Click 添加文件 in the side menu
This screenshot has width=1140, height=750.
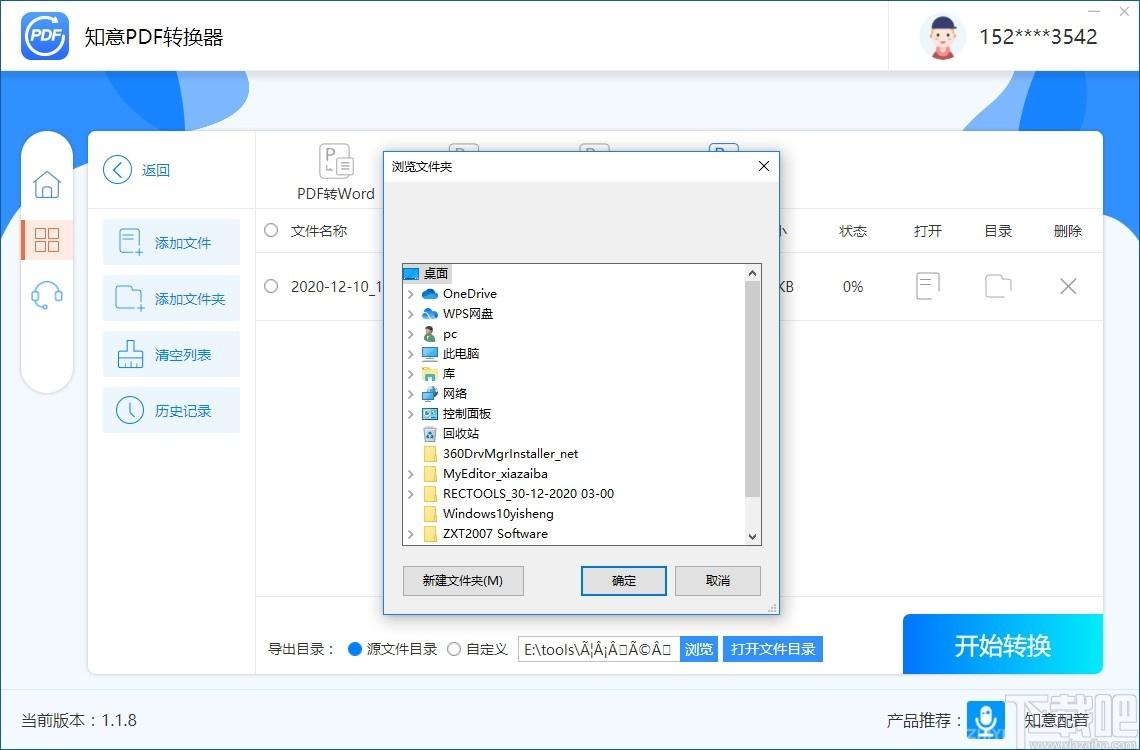[171, 242]
